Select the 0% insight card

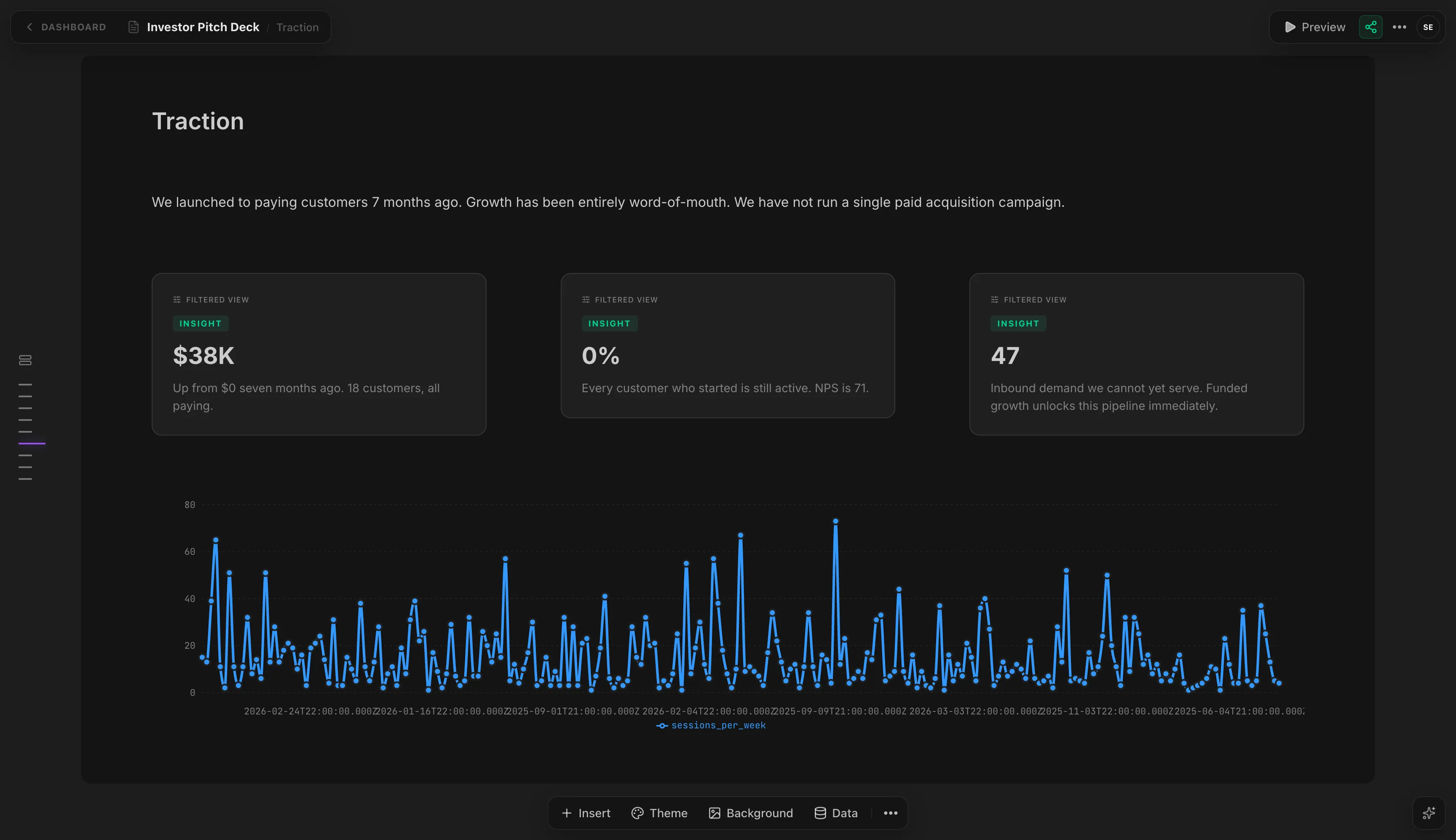(728, 345)
